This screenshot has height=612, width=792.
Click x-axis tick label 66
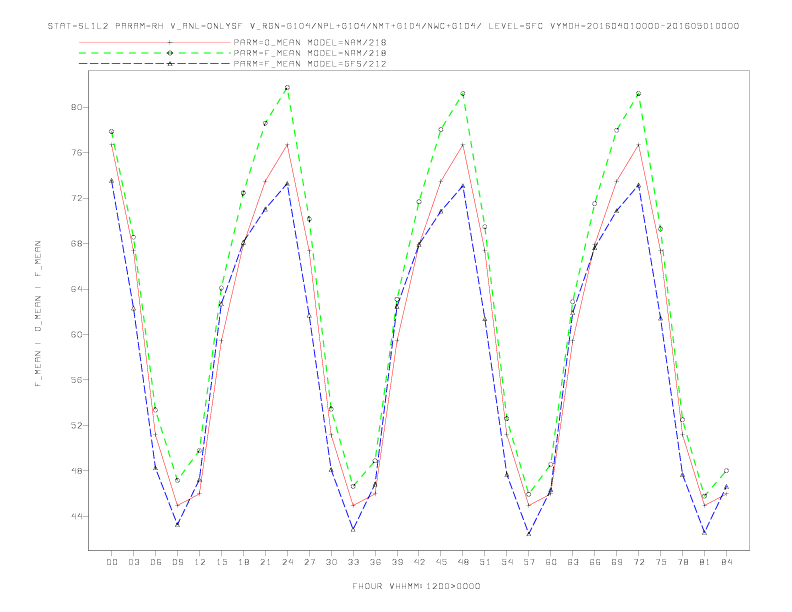point(595,562)
